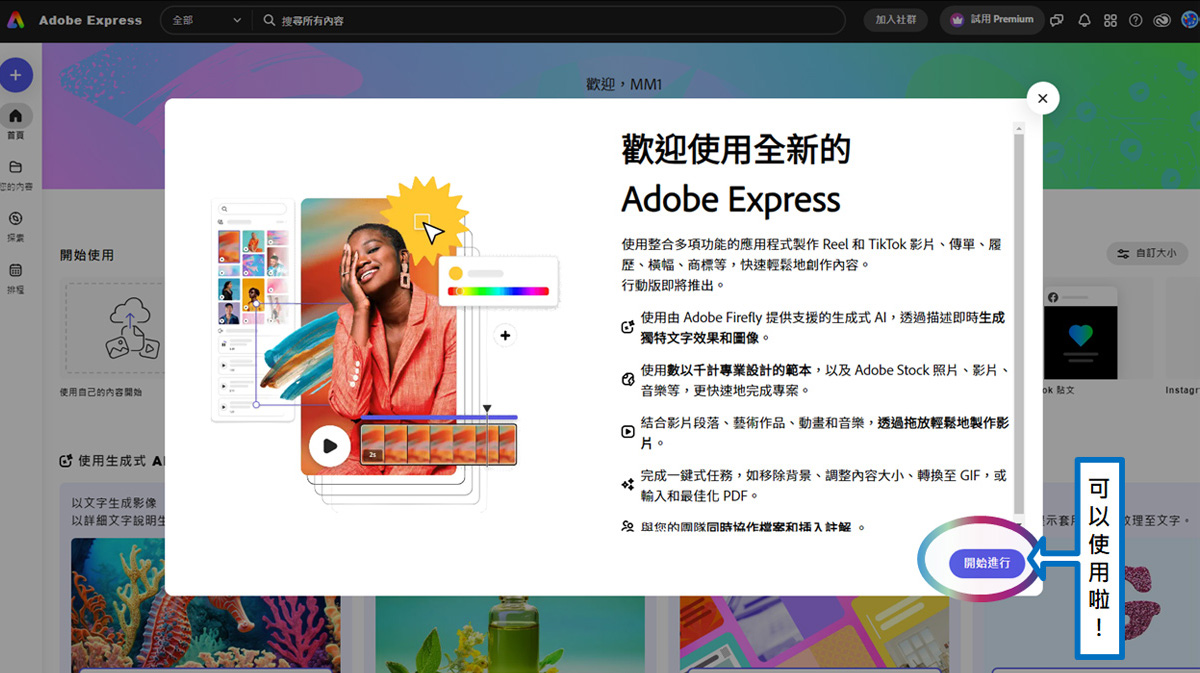Click the yellow starburst in illustration

tap(426, 220)
